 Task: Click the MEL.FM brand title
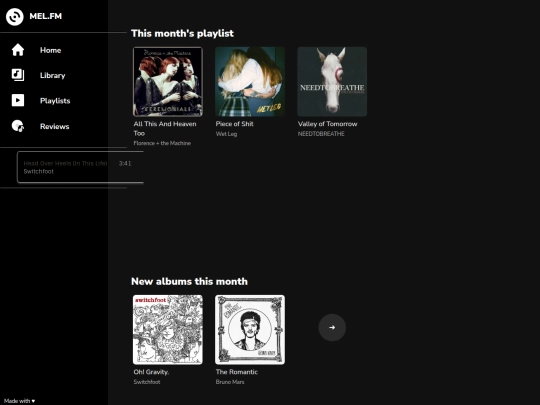point(45,16)
